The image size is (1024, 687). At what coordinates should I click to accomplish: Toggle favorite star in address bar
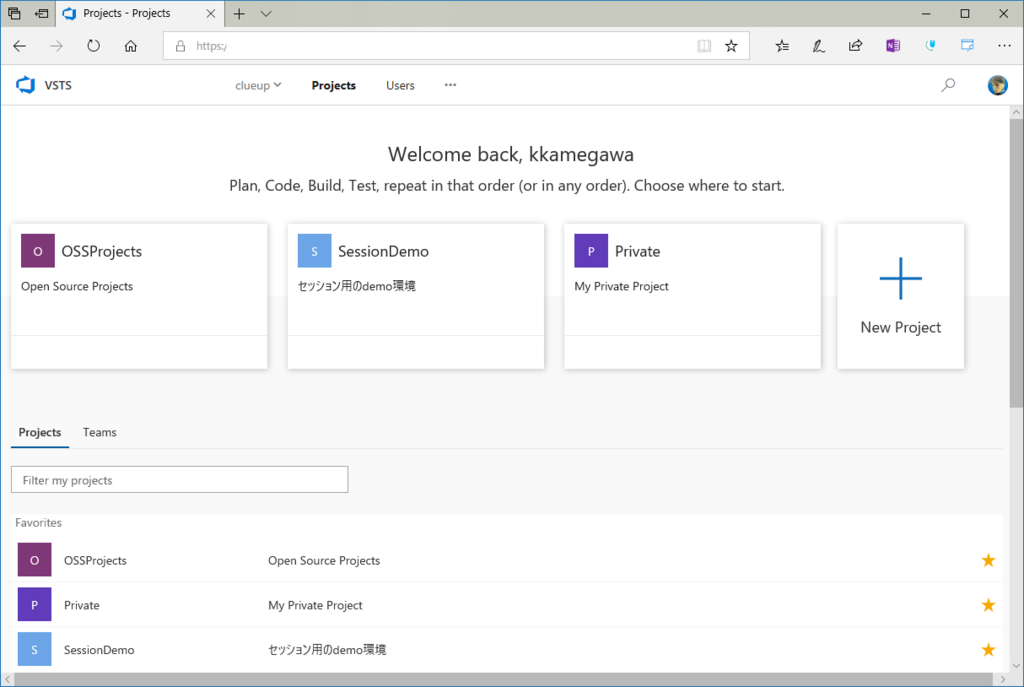coord(731,46)
